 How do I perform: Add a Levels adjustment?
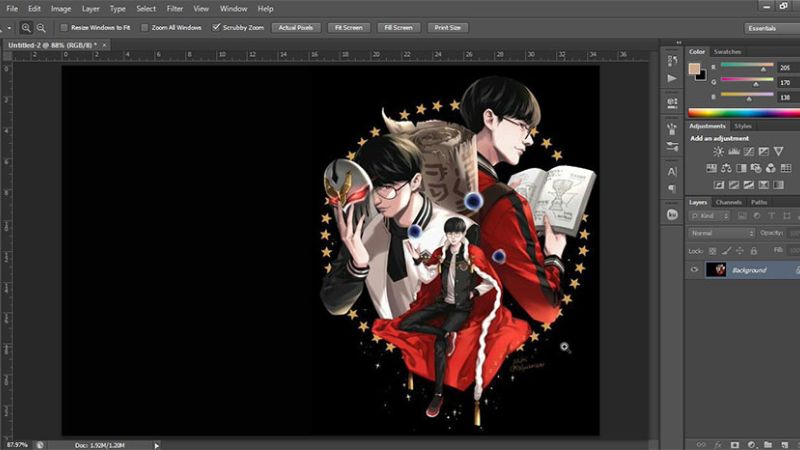734,152
